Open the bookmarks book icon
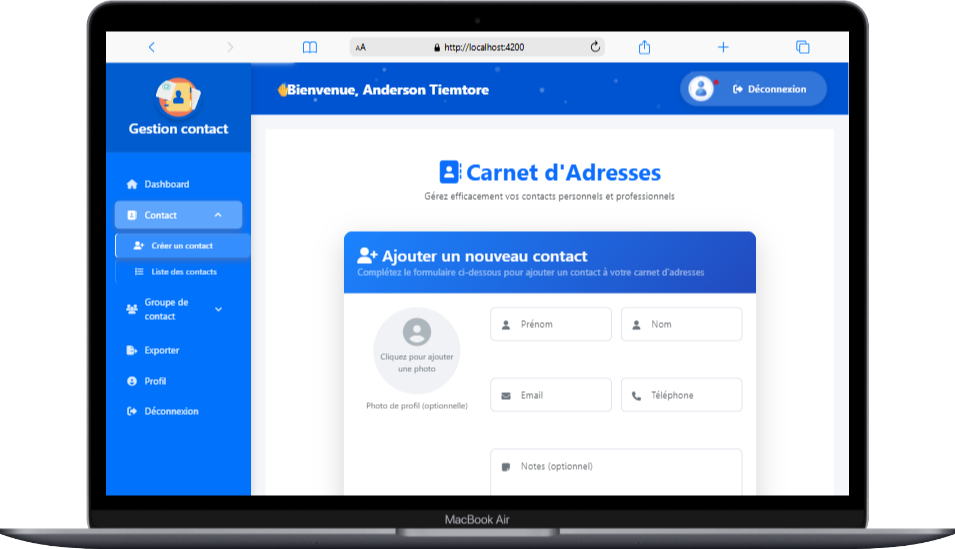Viewport: 955px width, 549px height. (x=310, y=47)
